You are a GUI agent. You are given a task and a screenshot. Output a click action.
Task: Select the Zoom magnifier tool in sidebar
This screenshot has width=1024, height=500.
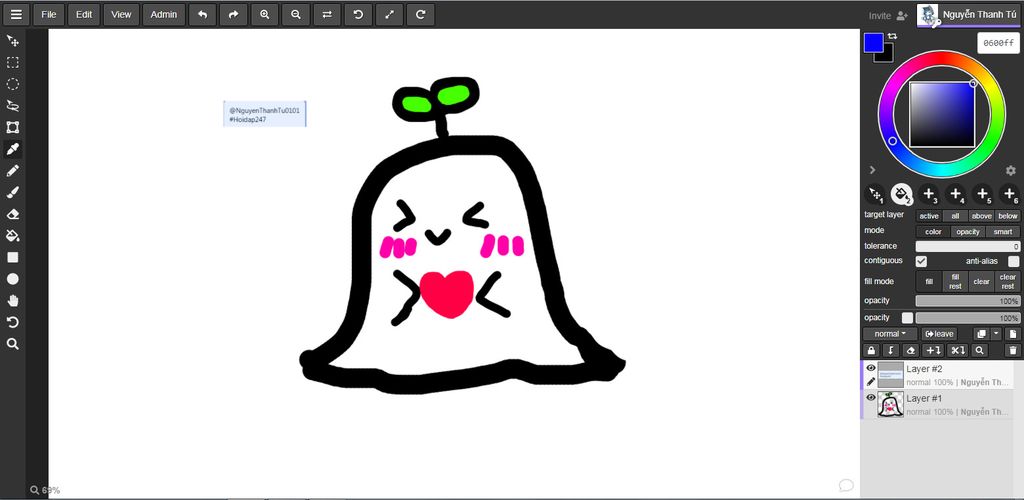(12, 344)
